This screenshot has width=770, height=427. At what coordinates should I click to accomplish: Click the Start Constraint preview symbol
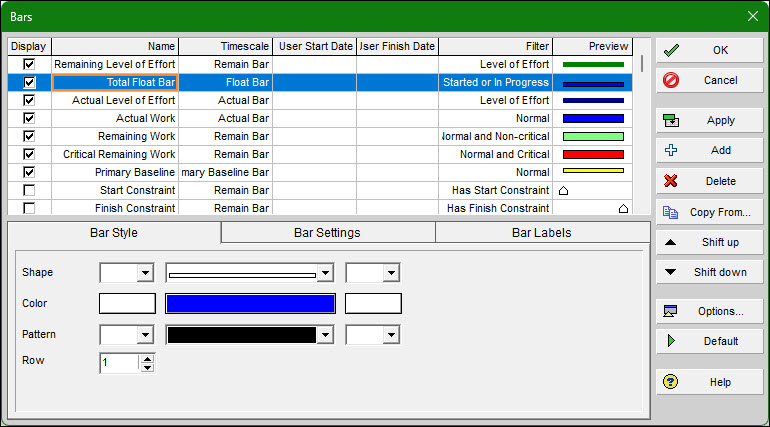(x=564, y=190)
